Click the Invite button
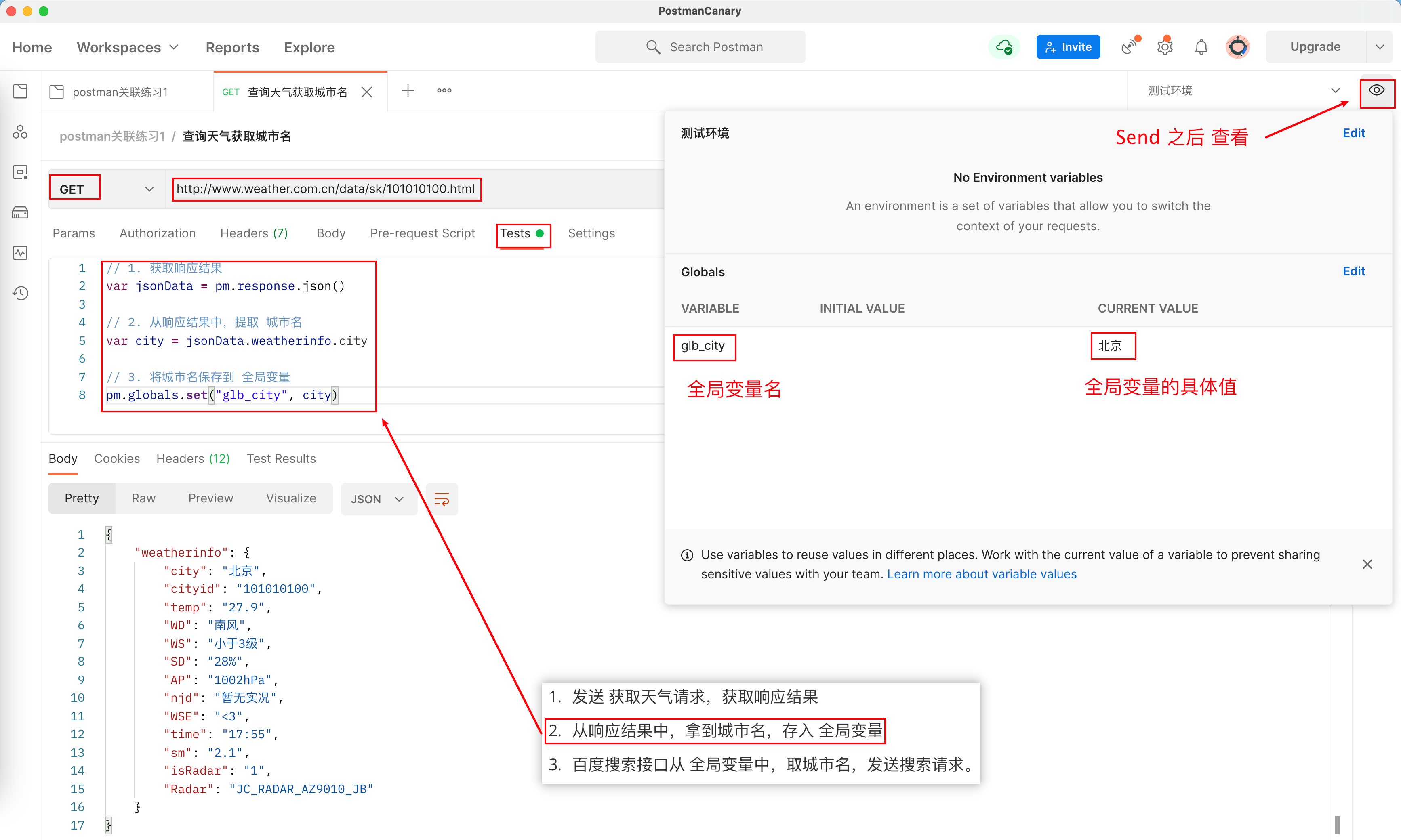The height and width of the screenshot is (840, 1401). pos(1068,47)
